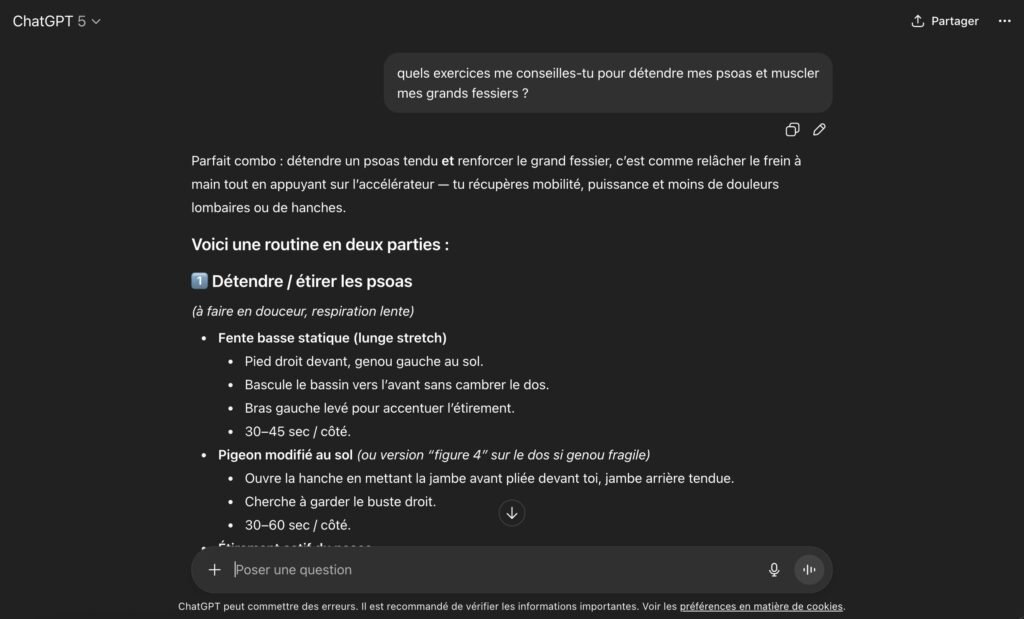Open the ChatGPT 5 model selector

pyautogui.click(x=57, y=21)
